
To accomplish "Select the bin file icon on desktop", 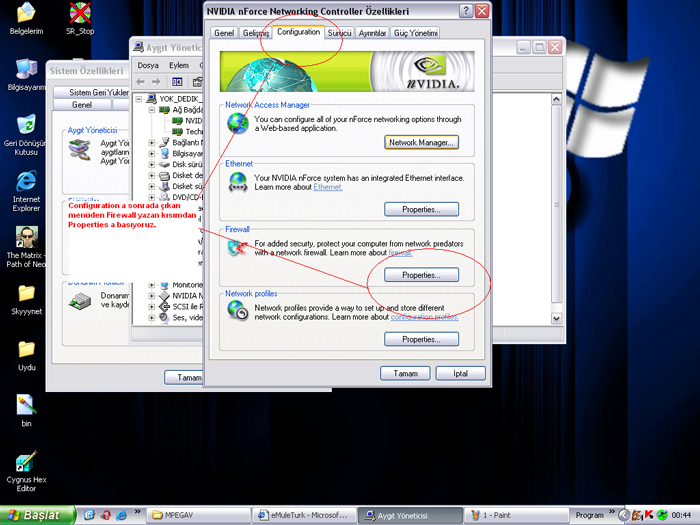I will pos(26,411).
